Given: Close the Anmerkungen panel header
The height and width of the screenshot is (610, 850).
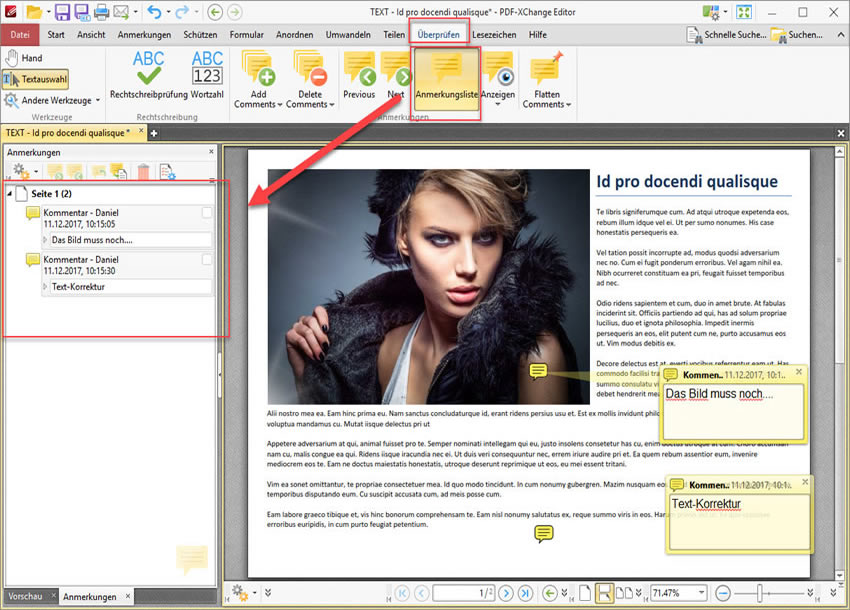Looking at the screenshot, I should click(x=211, y=152).
